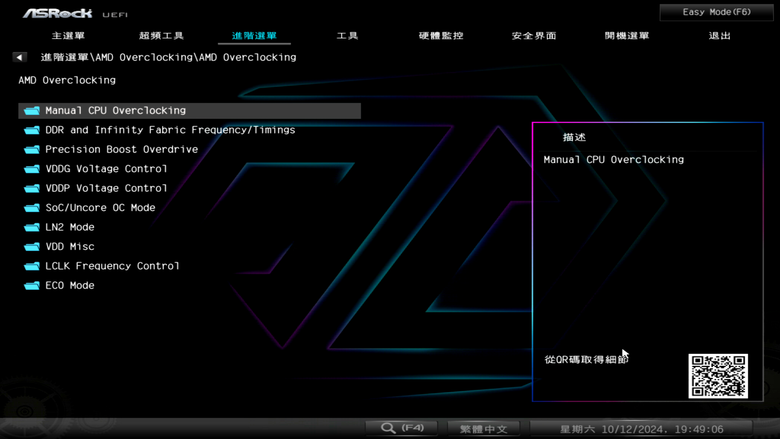This screenshot has height=439, width=780.
Task: Switch to 主選單 tab
Action: pyautogui.click(x=68, y=36)
